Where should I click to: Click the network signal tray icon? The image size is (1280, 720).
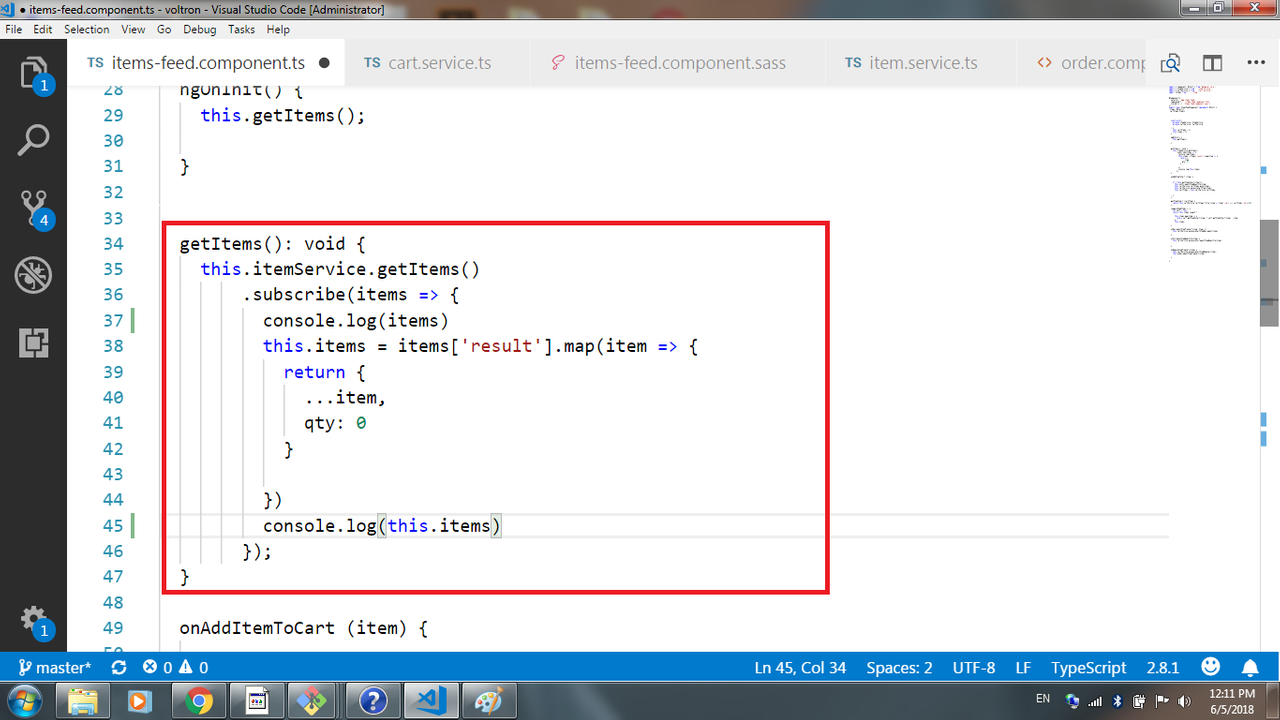(x=1095, y=701)
